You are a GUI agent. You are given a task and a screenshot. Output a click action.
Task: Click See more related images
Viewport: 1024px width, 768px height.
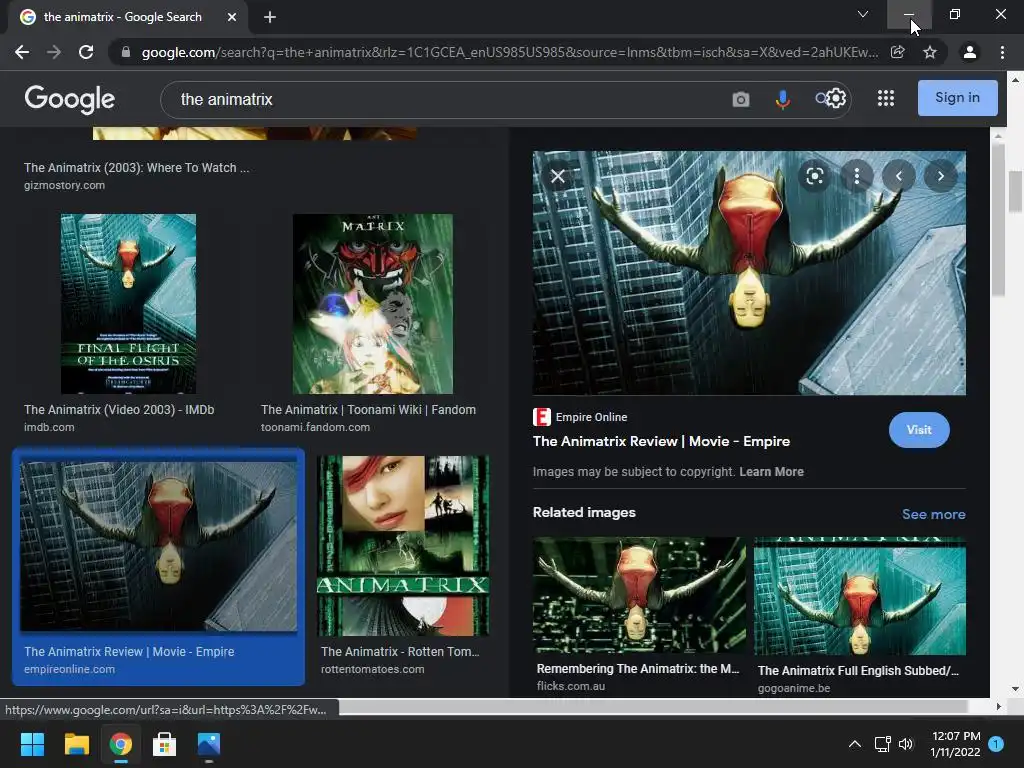(933, 514)
